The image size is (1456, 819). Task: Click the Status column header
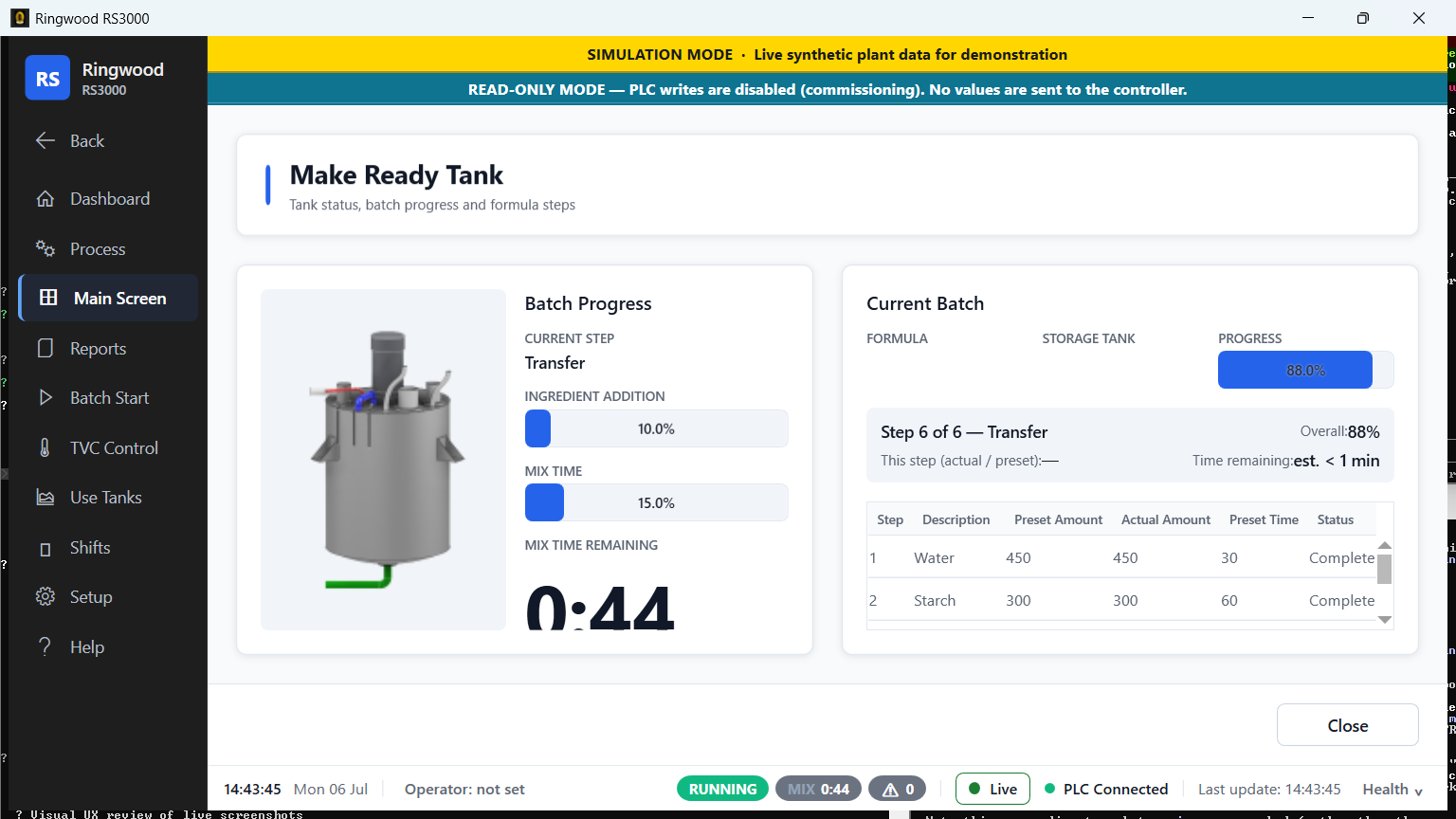(1335, 519)
